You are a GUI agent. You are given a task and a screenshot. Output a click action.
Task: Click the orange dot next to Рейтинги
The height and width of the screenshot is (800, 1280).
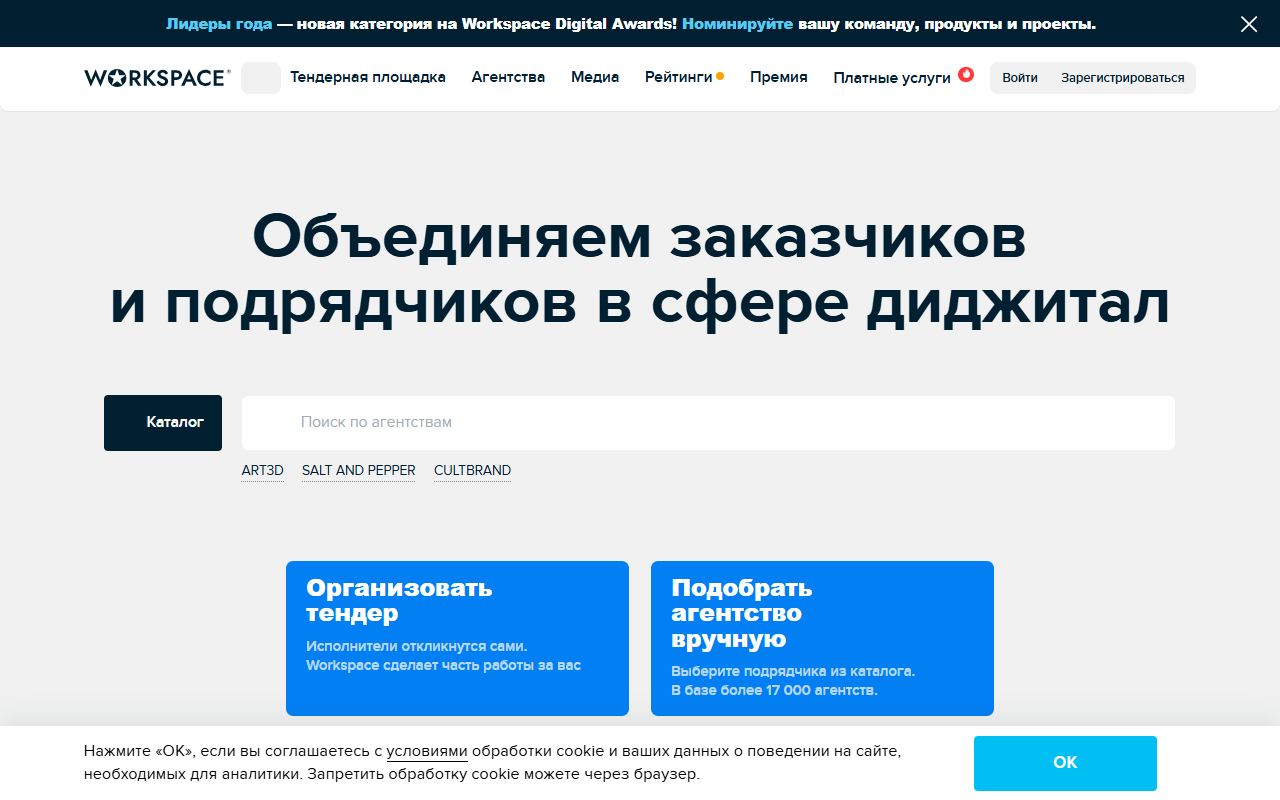pyautogui.click(x=720, y=76)
